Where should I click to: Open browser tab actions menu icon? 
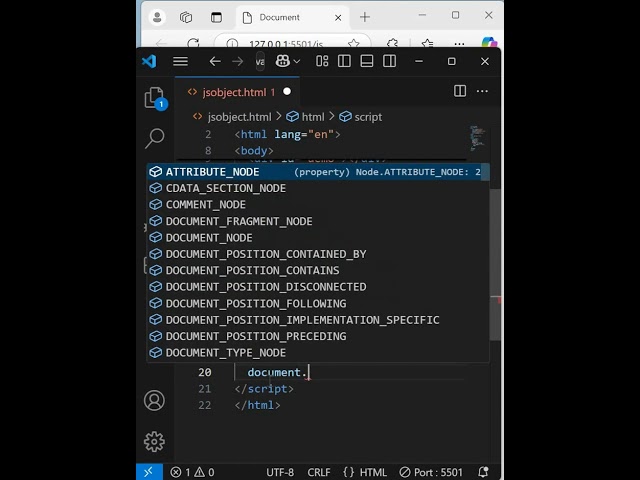click(x=216, y=17)
